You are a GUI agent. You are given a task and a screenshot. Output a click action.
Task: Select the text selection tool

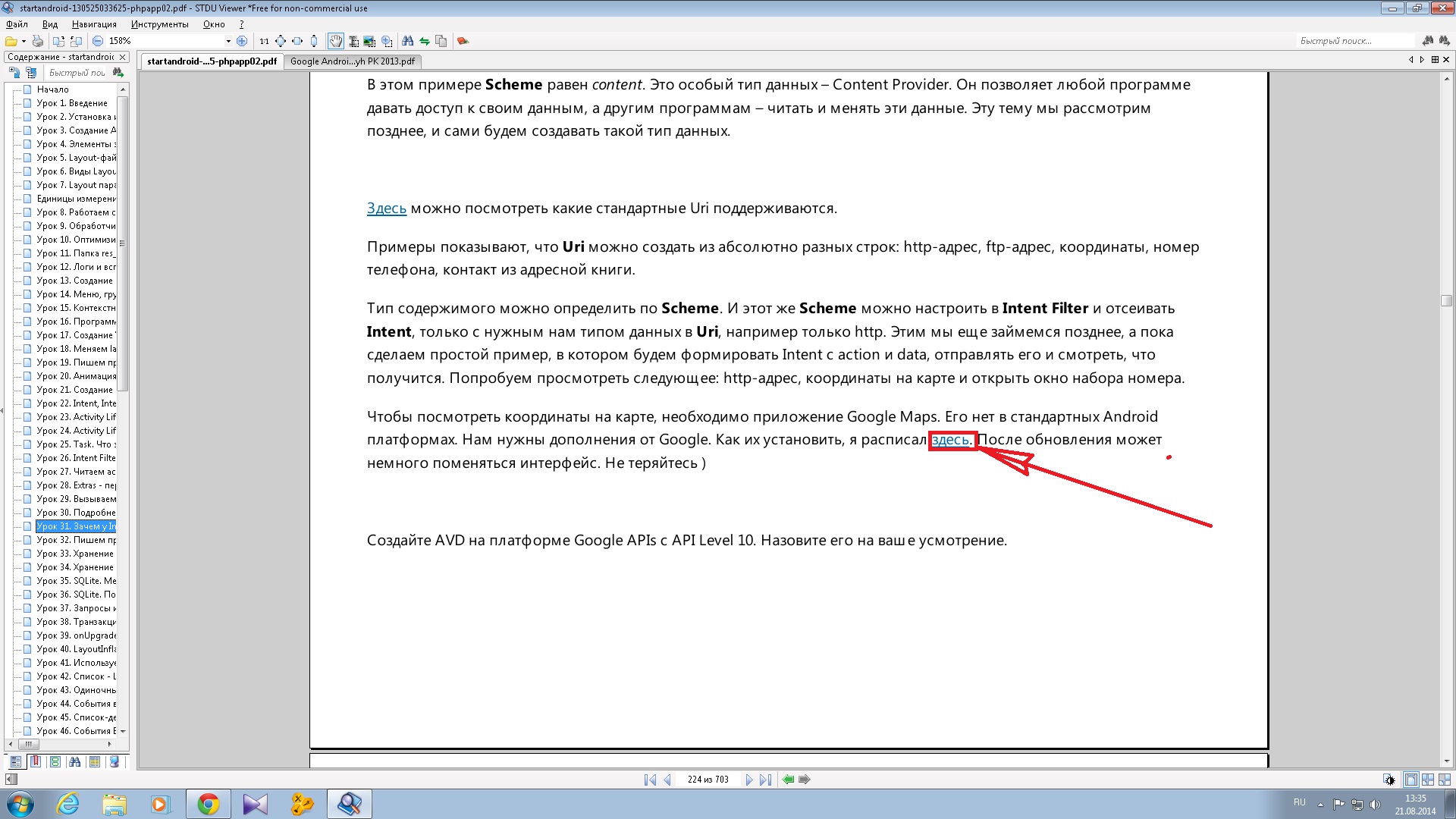tap(353, 41)
